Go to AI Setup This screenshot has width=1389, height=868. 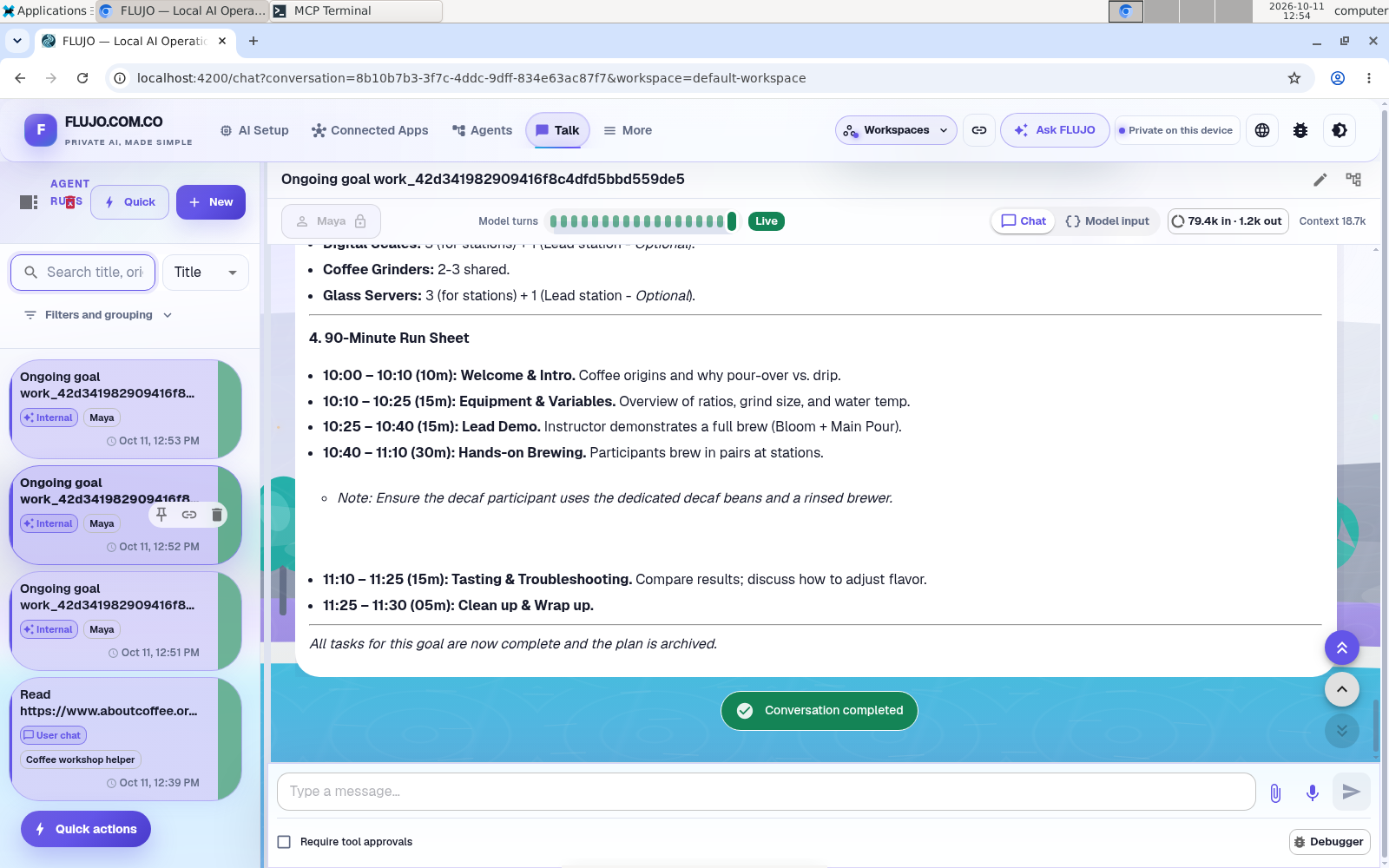click(254, 130)
